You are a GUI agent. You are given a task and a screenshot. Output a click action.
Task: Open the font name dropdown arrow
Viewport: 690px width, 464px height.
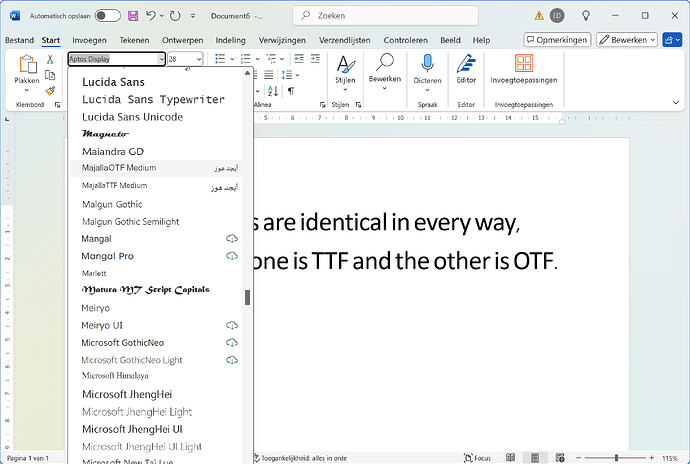(x=161, y=59)
